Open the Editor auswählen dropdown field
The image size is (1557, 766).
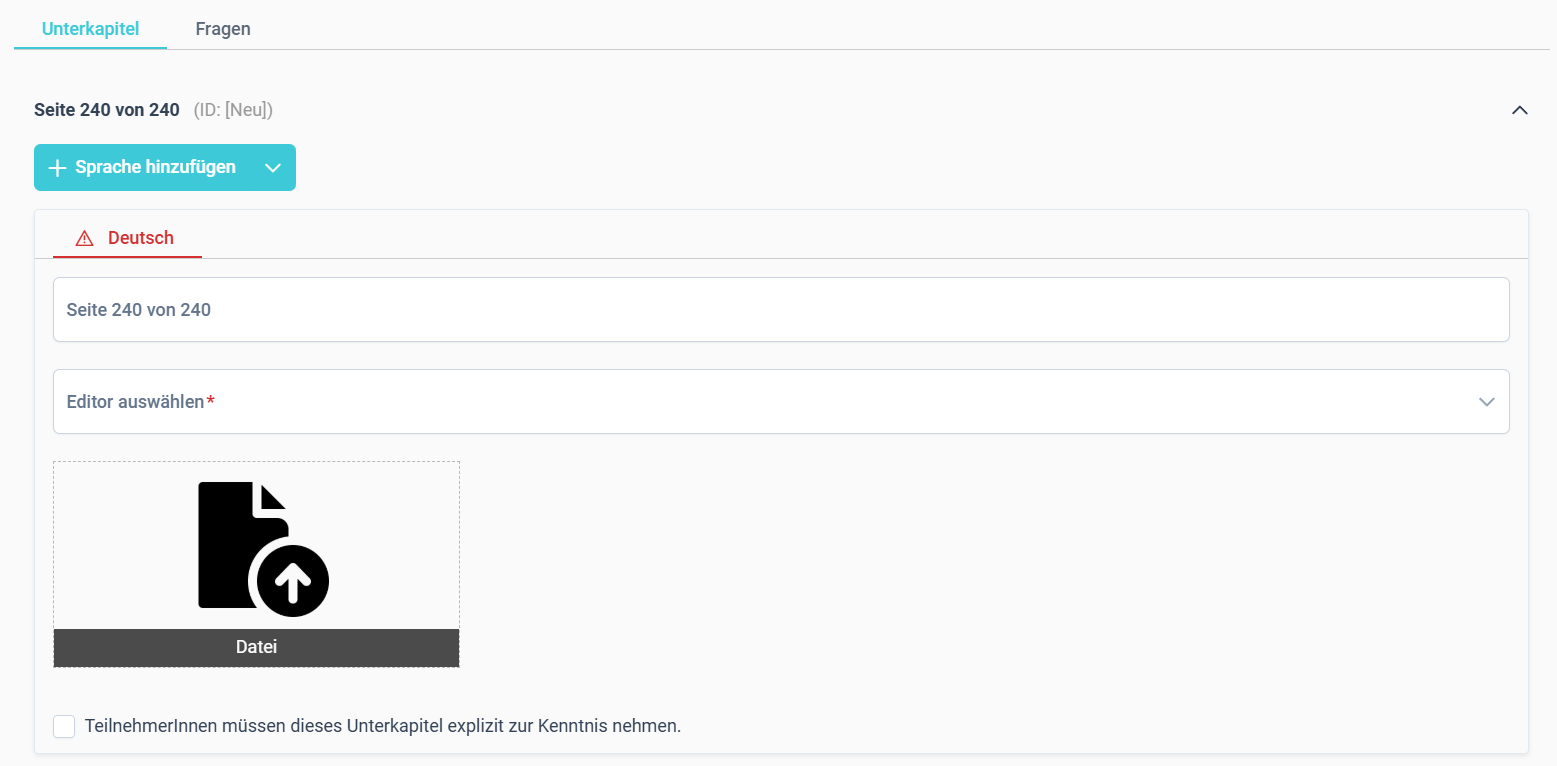[781, 401]
